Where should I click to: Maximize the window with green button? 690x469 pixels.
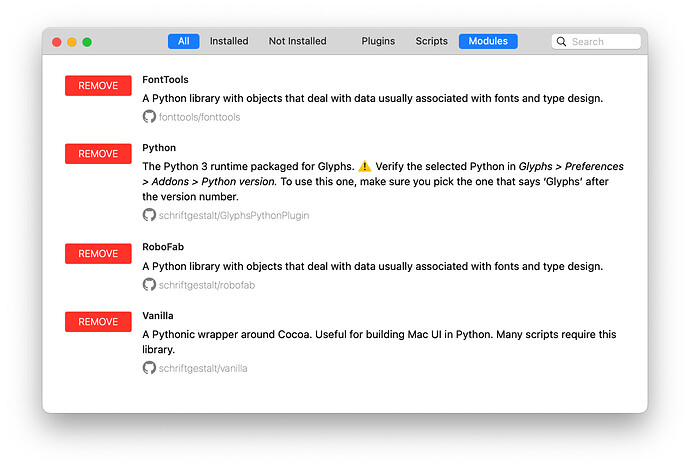point(87,42)
